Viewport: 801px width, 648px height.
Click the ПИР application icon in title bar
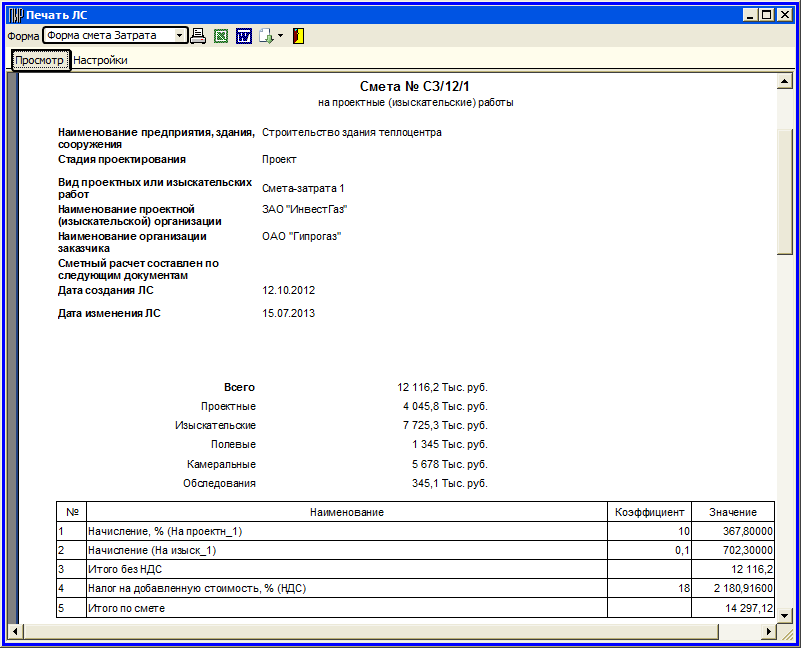tap(14, 15)
